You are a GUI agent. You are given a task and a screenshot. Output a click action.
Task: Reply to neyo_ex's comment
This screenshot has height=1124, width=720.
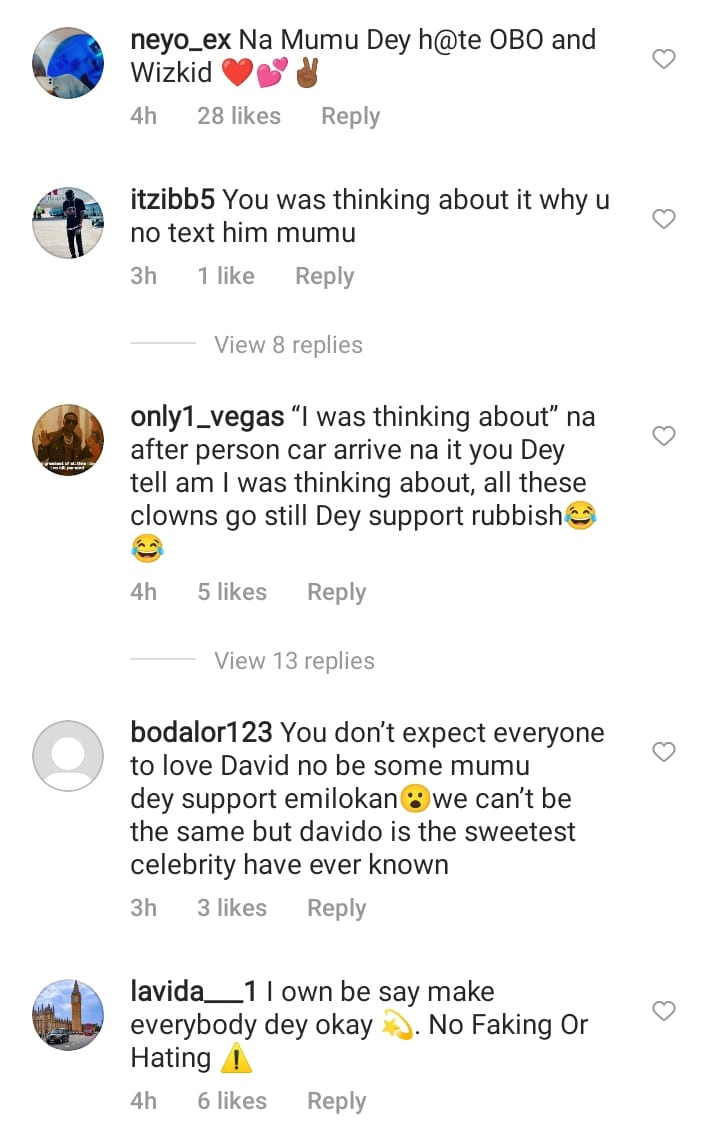[x=350, y=116]
